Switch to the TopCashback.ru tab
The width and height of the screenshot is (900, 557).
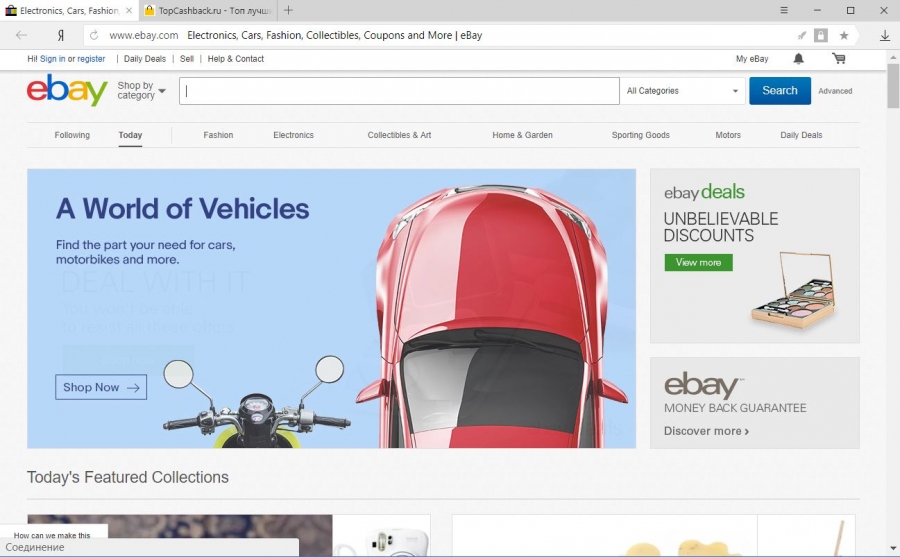pyautogui.click(x=207, y=10)
